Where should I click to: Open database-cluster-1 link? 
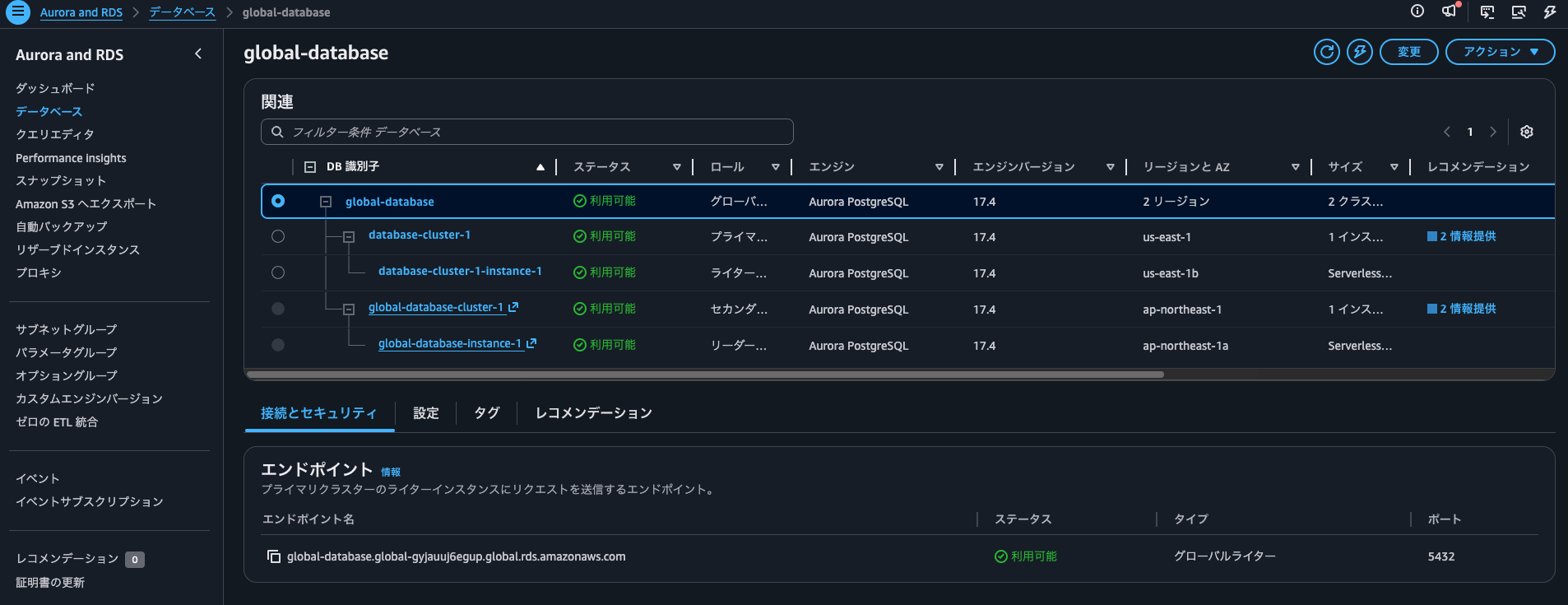[x=420, y=235]
